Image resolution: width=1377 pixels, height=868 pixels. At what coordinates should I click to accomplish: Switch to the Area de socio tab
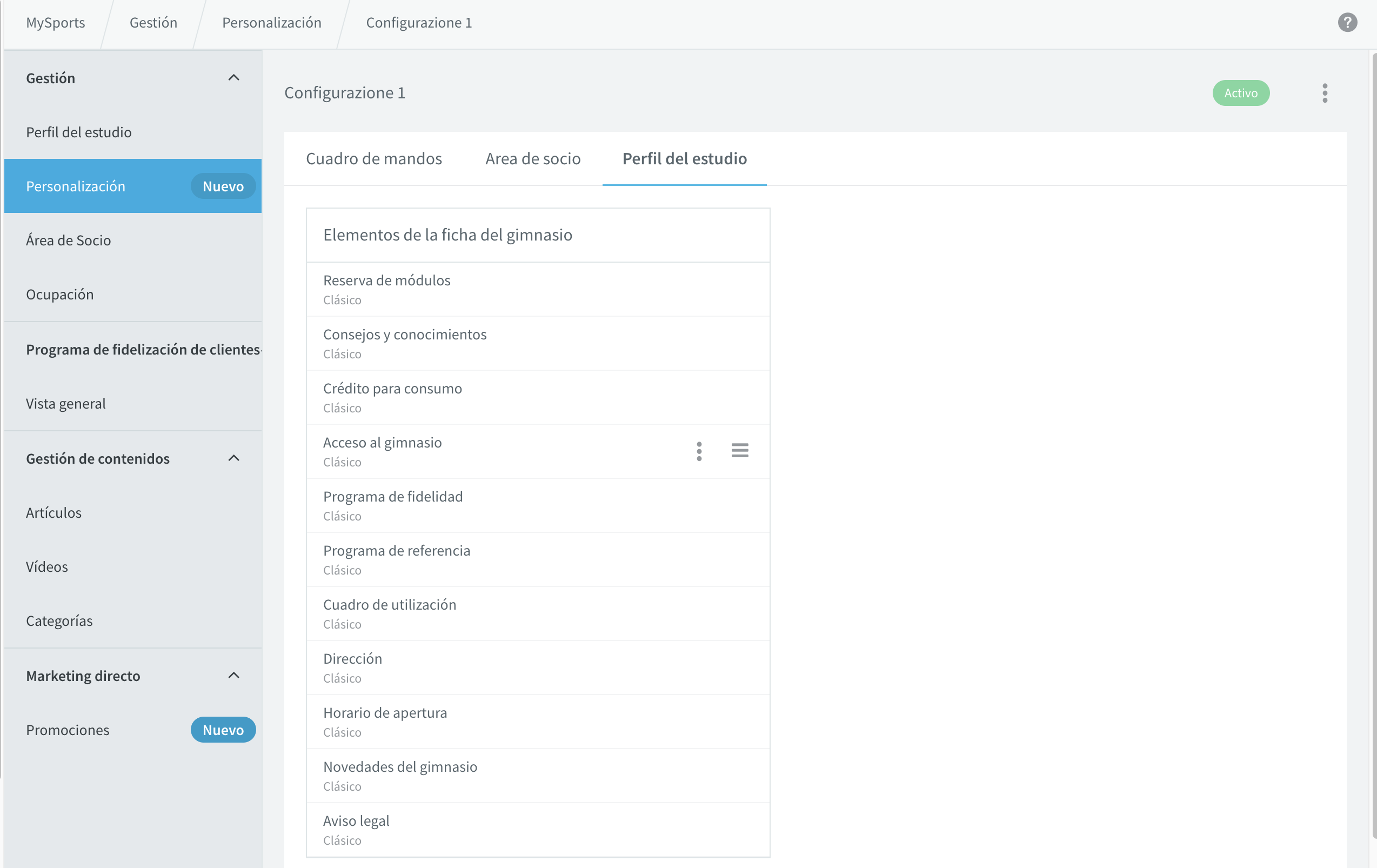pyautogui.click(x=532, y=158)
